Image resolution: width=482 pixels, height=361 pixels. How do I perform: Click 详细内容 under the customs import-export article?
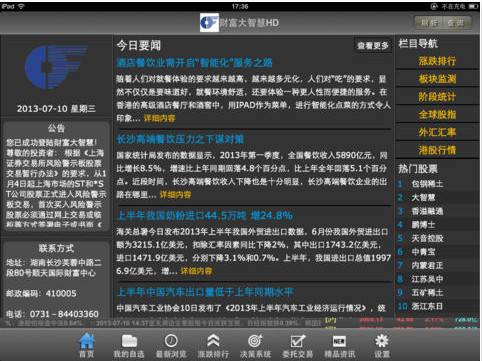(196, 271)
